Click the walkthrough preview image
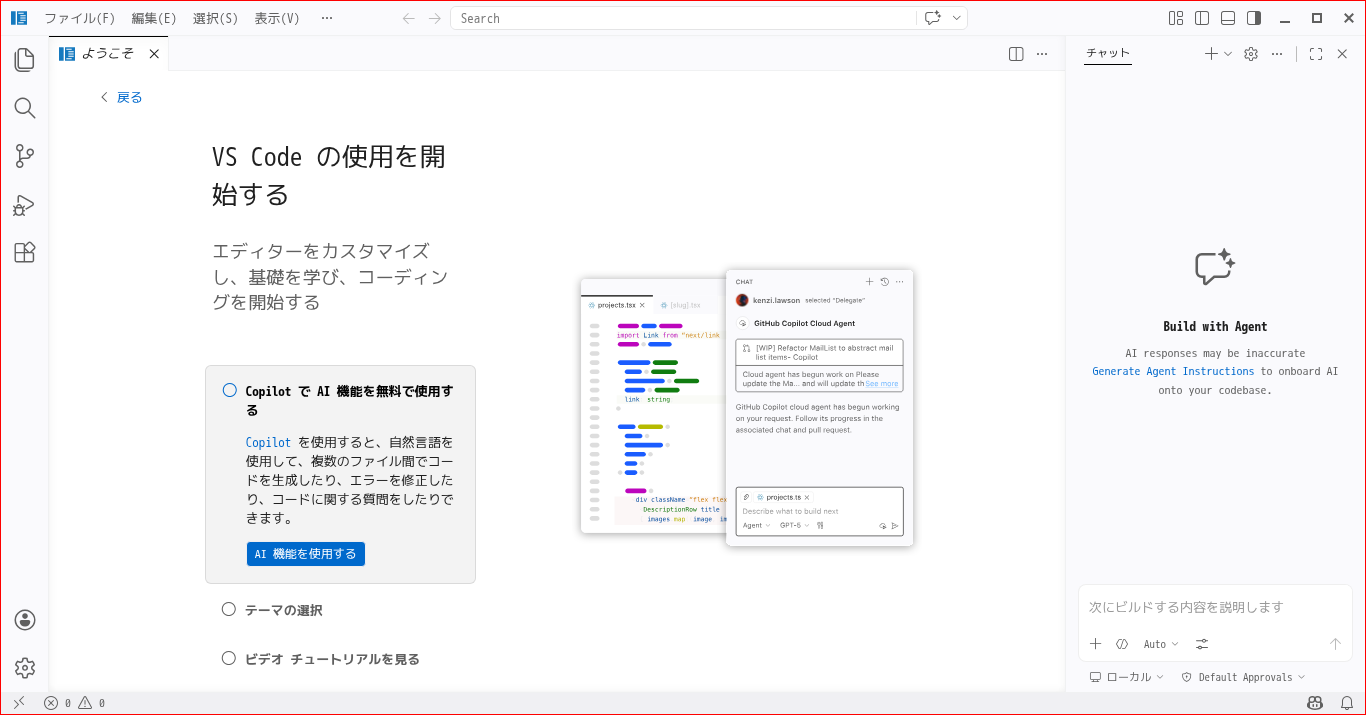The image size is (1366, 715). tap(747, 407)
